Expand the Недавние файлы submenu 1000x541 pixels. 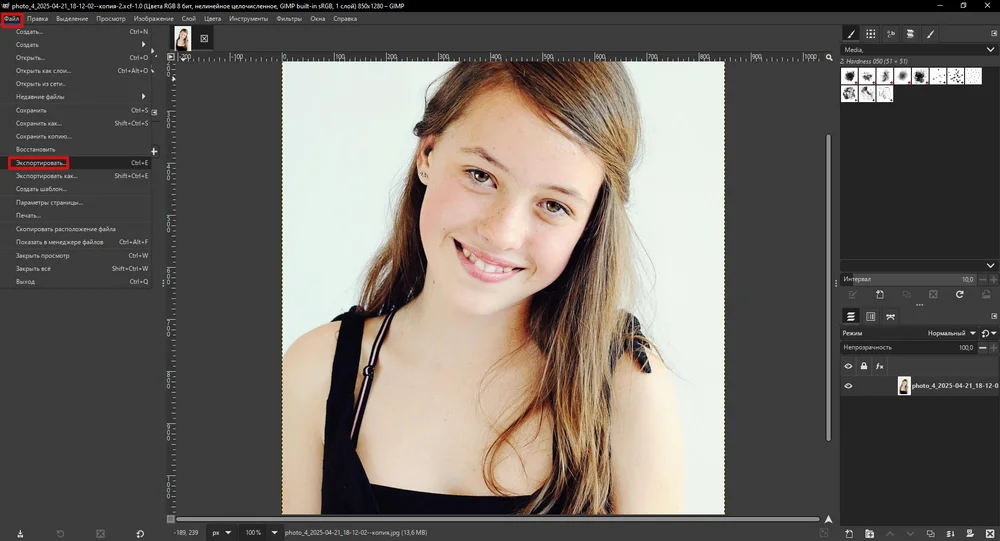pos(76,97)
